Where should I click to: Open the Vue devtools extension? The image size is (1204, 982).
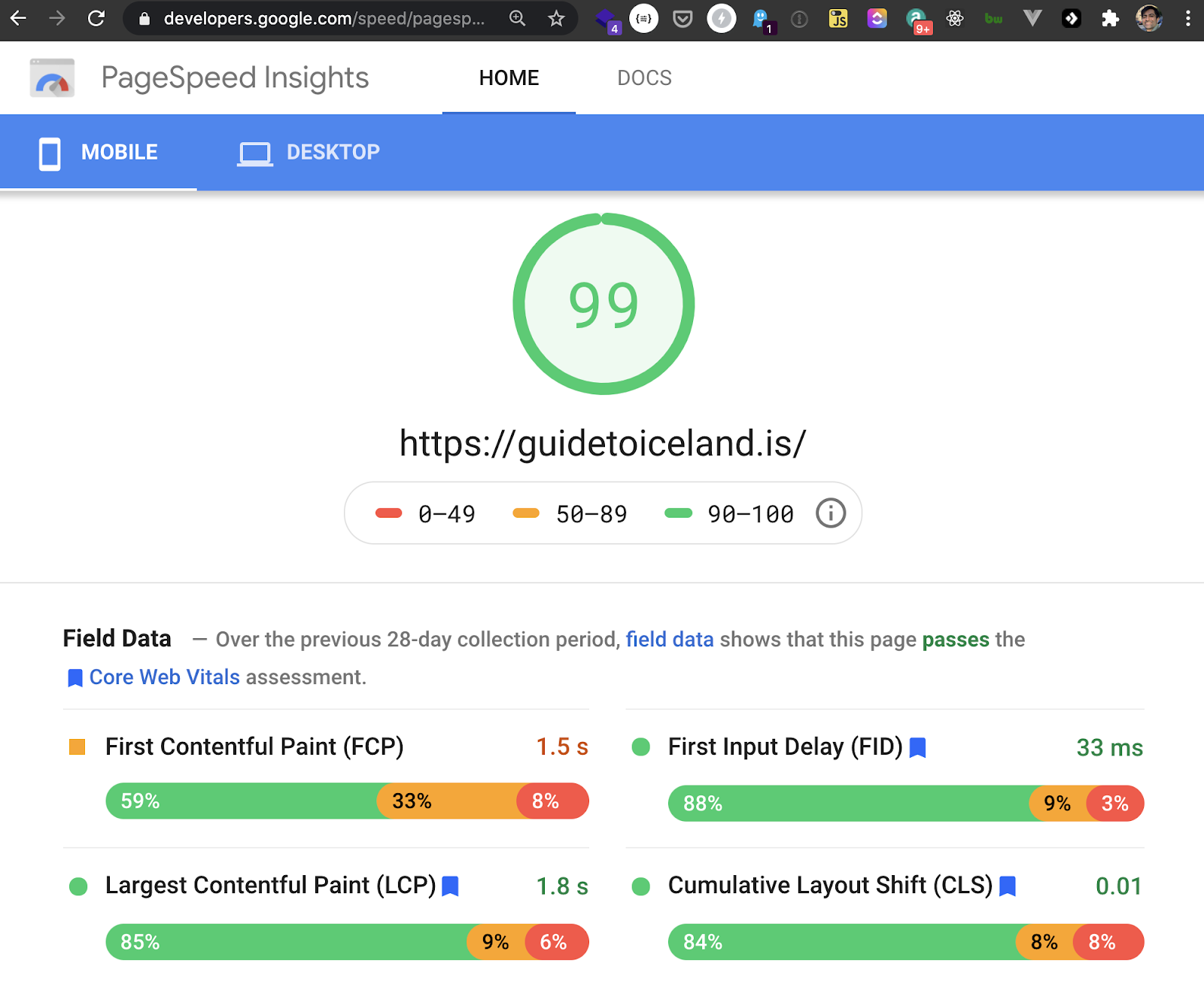(1032, 18)
